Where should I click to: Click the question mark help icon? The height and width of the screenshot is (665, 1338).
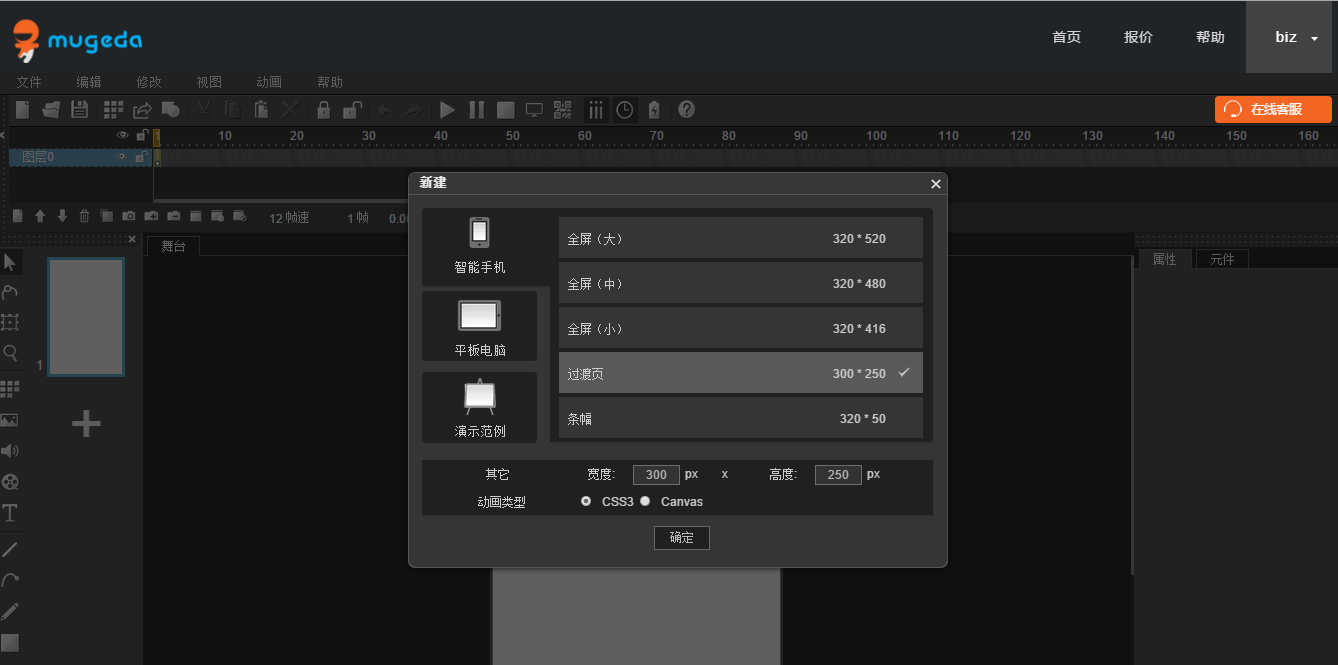coord(686,110)
